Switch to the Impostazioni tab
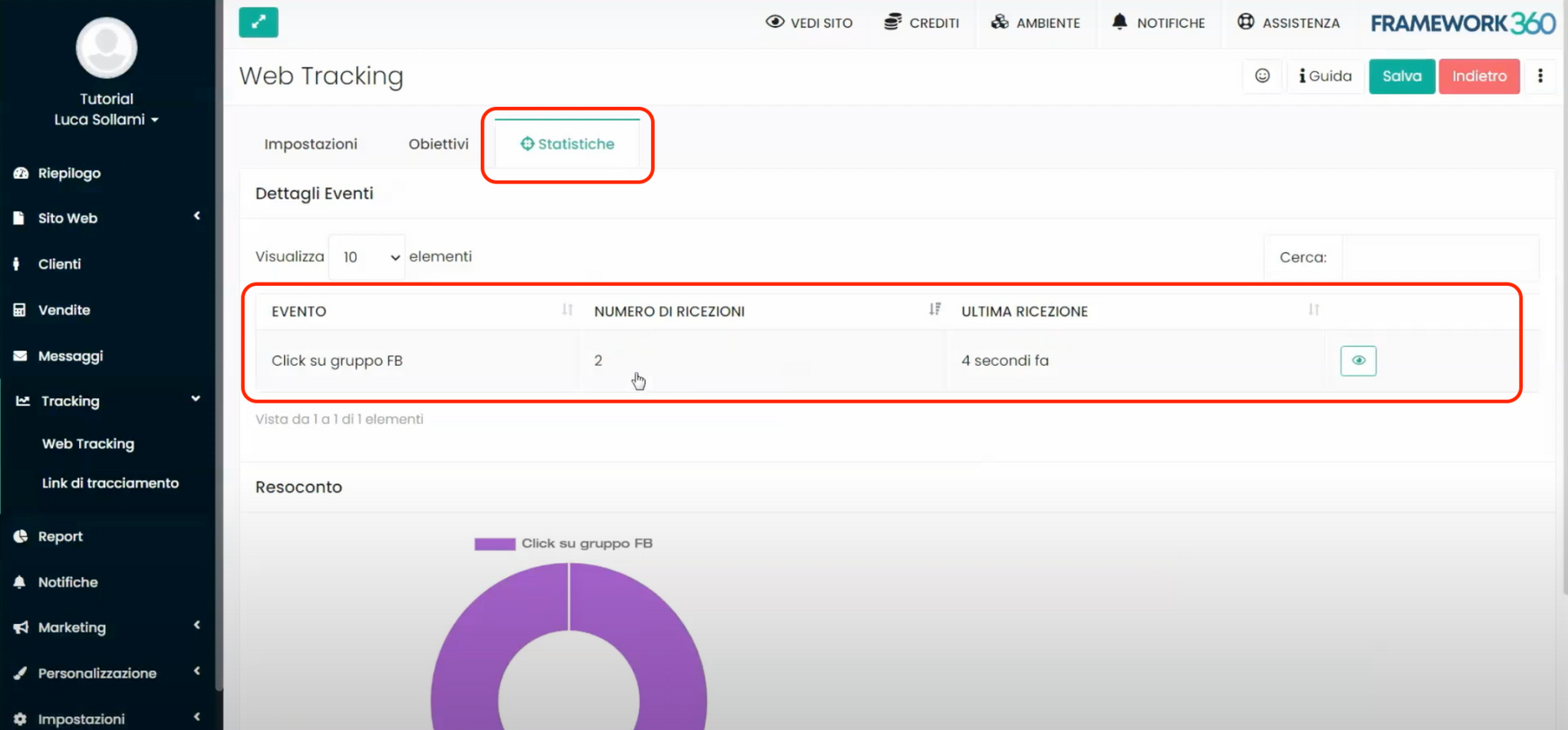Viewport: 1568px width, 730px height. click(x=310, y=144)
